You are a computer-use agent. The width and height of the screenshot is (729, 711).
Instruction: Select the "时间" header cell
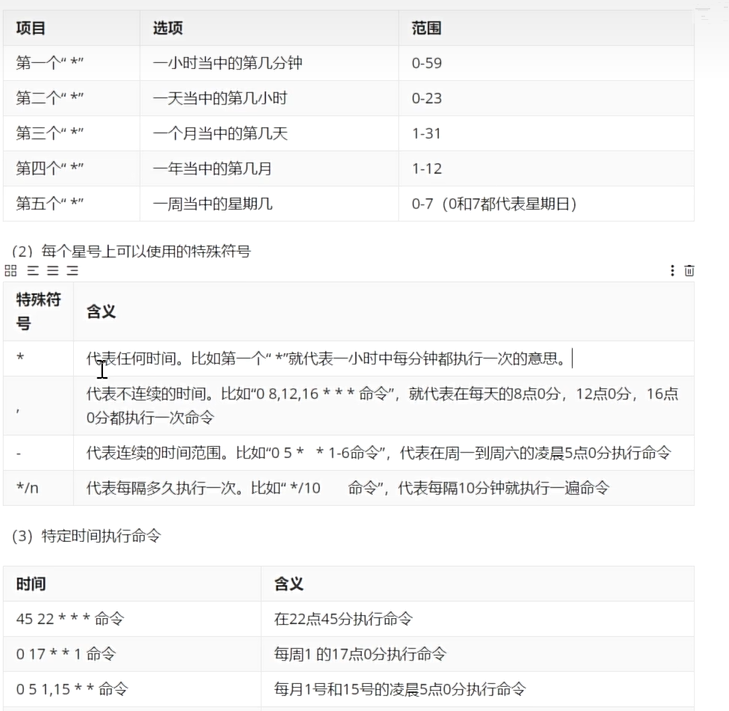tap(132, 584)
